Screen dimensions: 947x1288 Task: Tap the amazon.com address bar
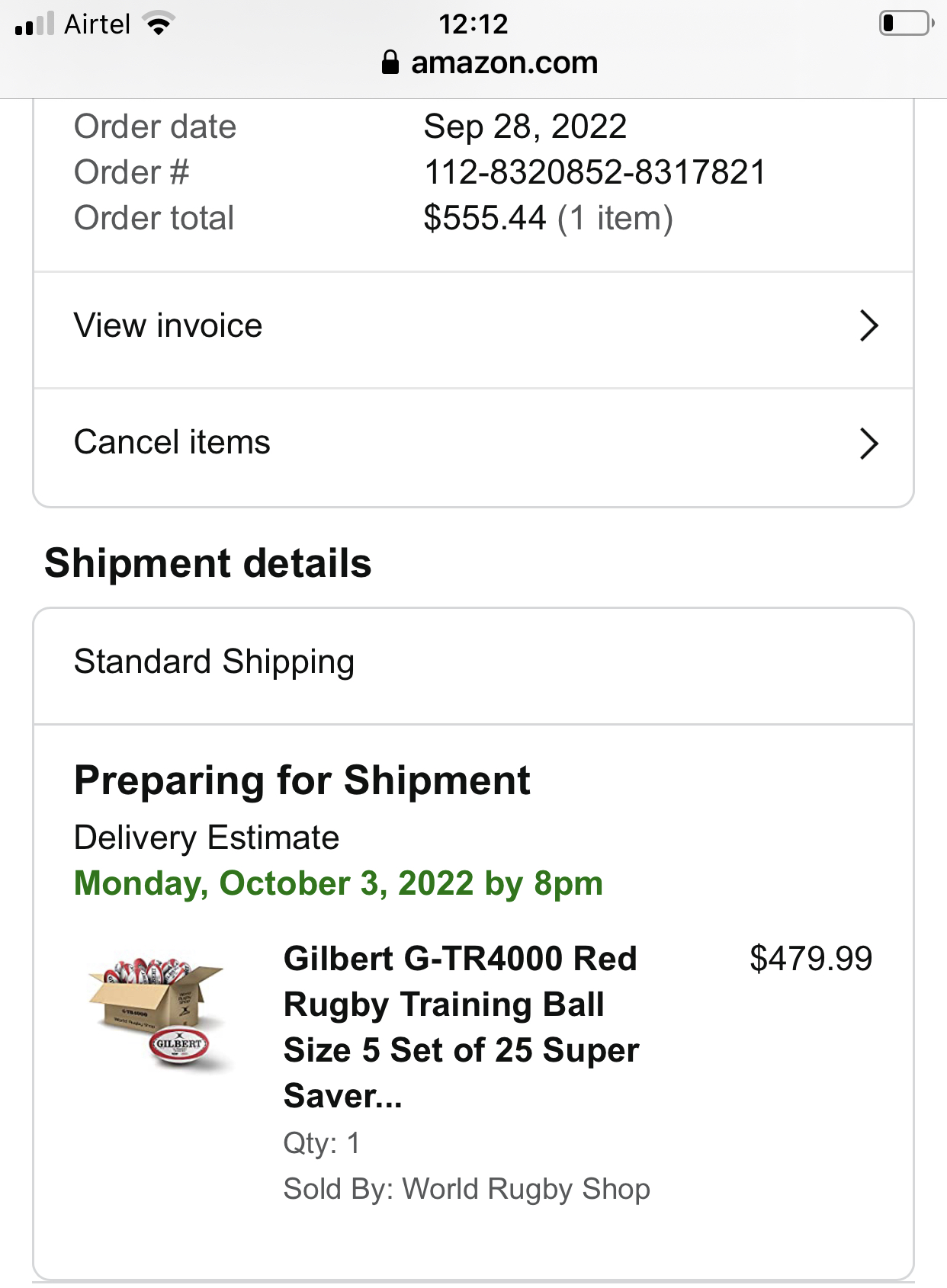pos(503,62)
